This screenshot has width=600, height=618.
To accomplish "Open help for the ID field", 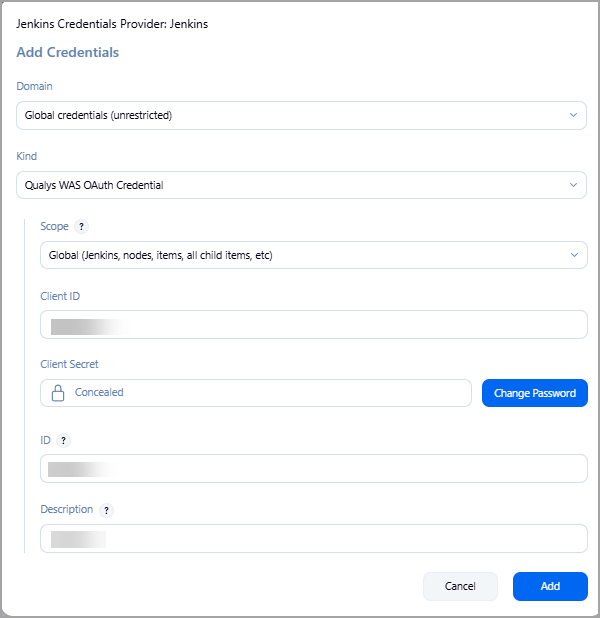I will [63, 440].
